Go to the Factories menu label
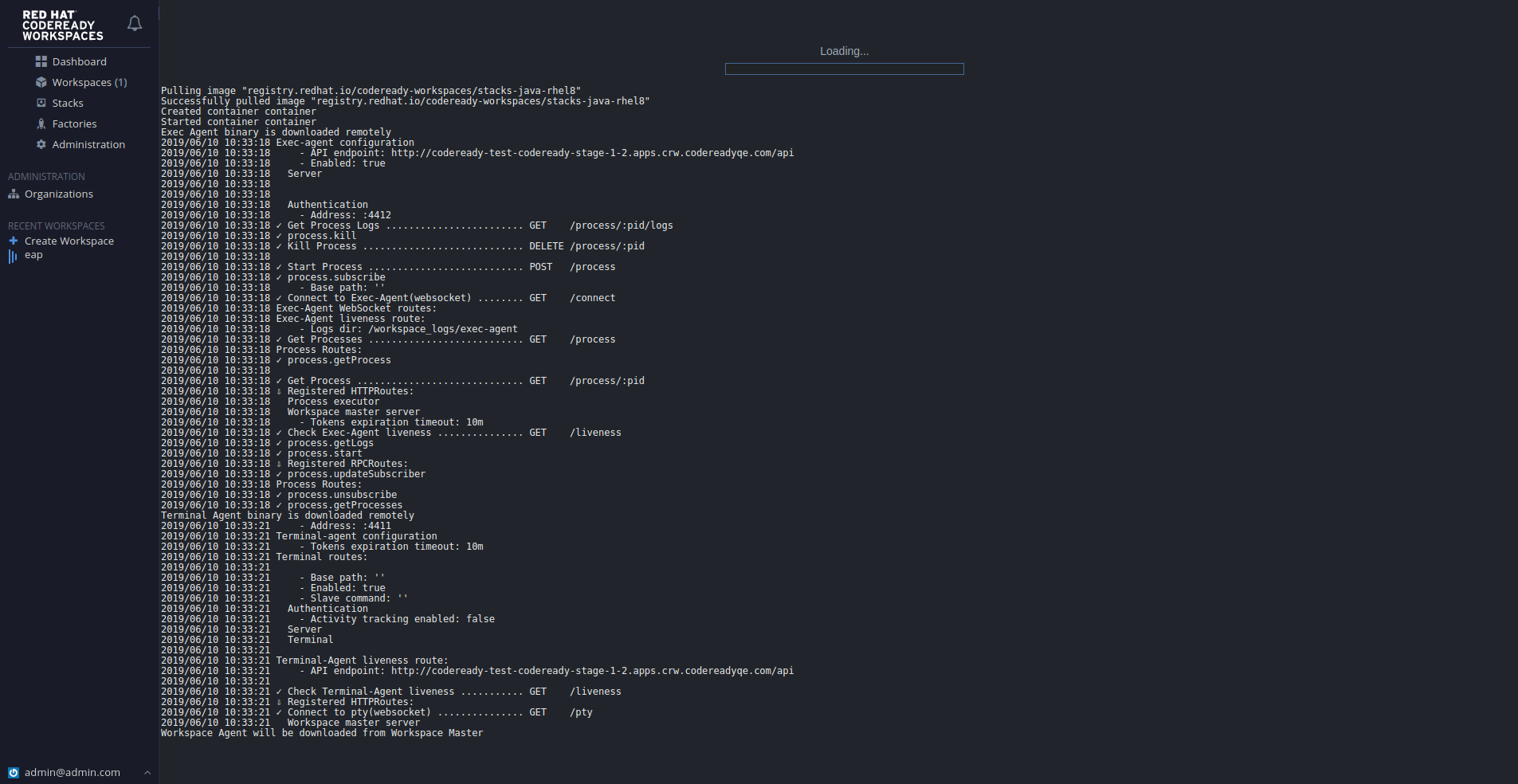This screenshot has height=784, width=1518. click(75, 123)
